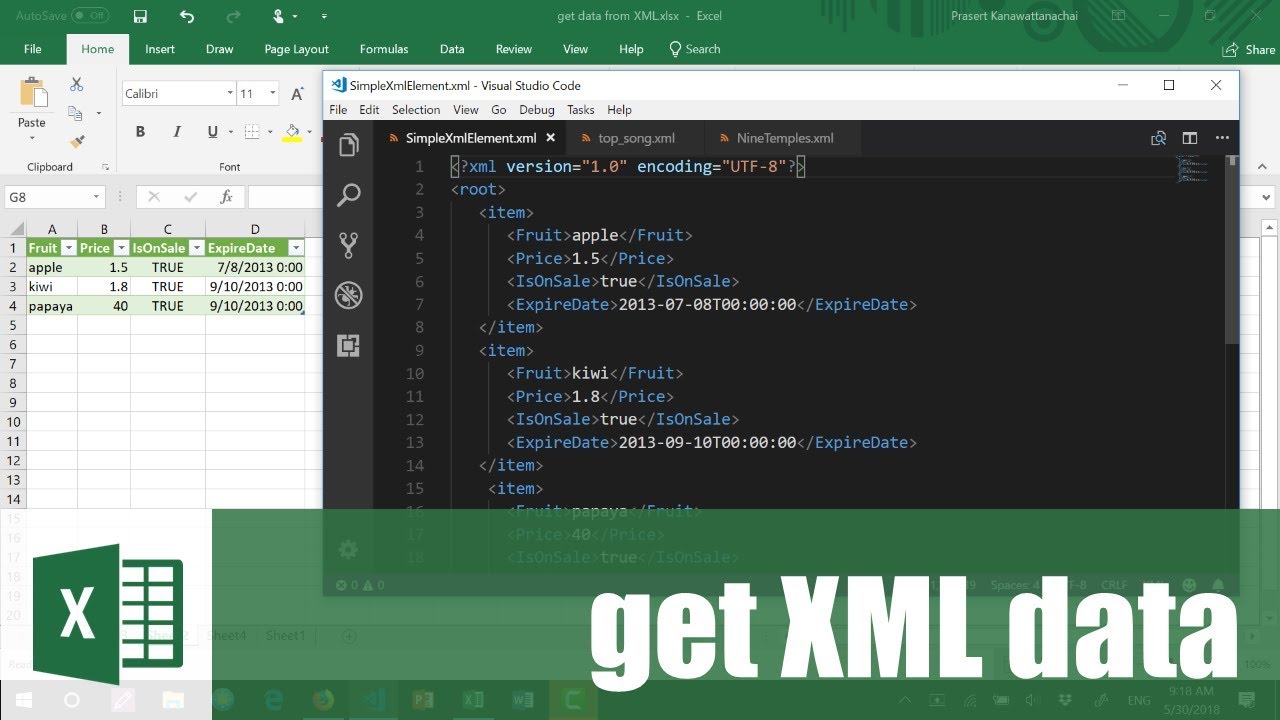Image resolution: width=1280 pixels, height=720 pixels.
Task: Click the Insert Function fx icon
Action: (227, 197)
